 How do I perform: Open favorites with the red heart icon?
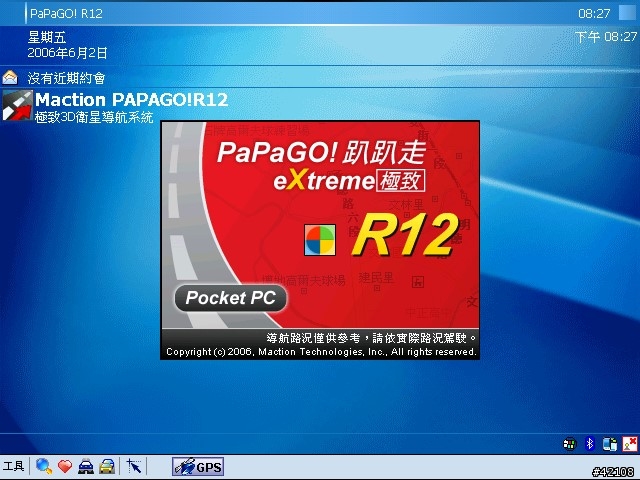click(x=65, y=466)
